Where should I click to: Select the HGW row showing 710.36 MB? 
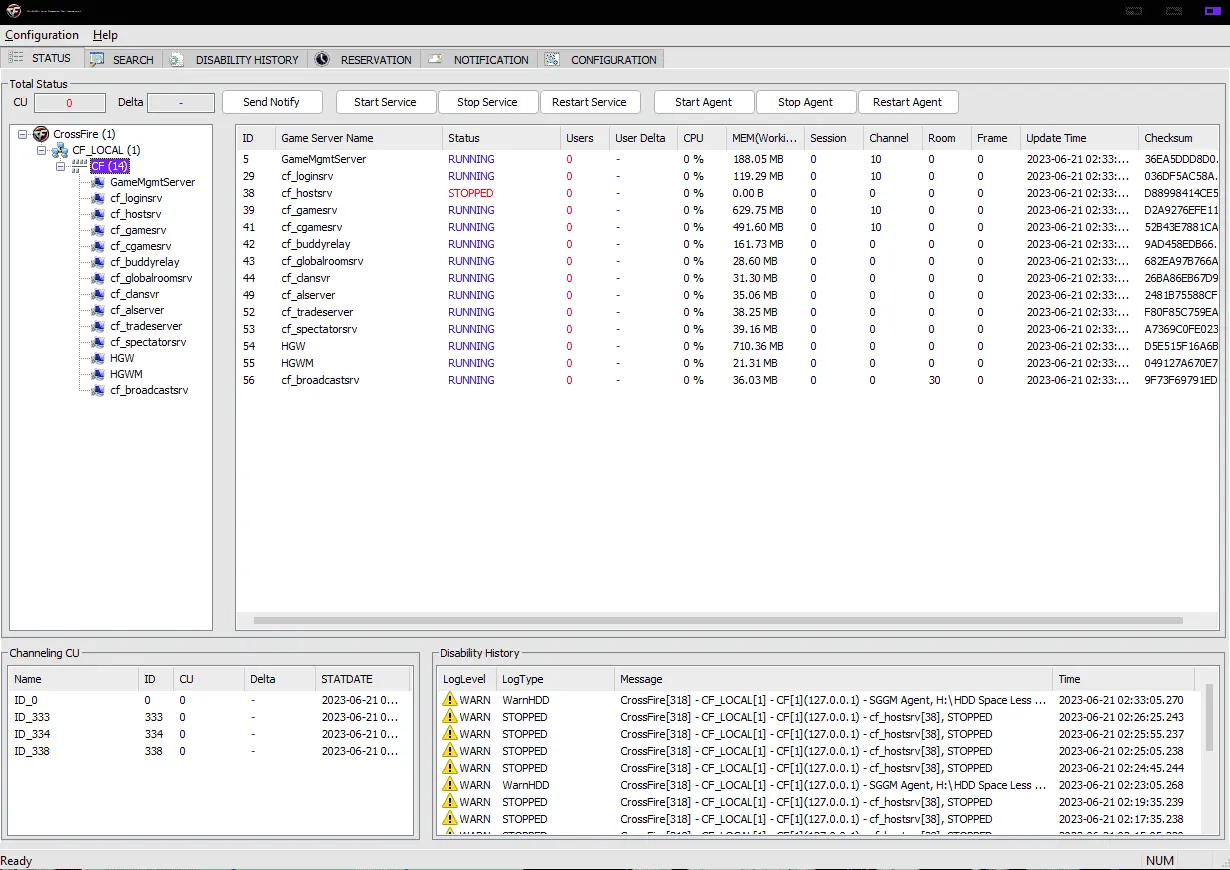tap(728, 346)
